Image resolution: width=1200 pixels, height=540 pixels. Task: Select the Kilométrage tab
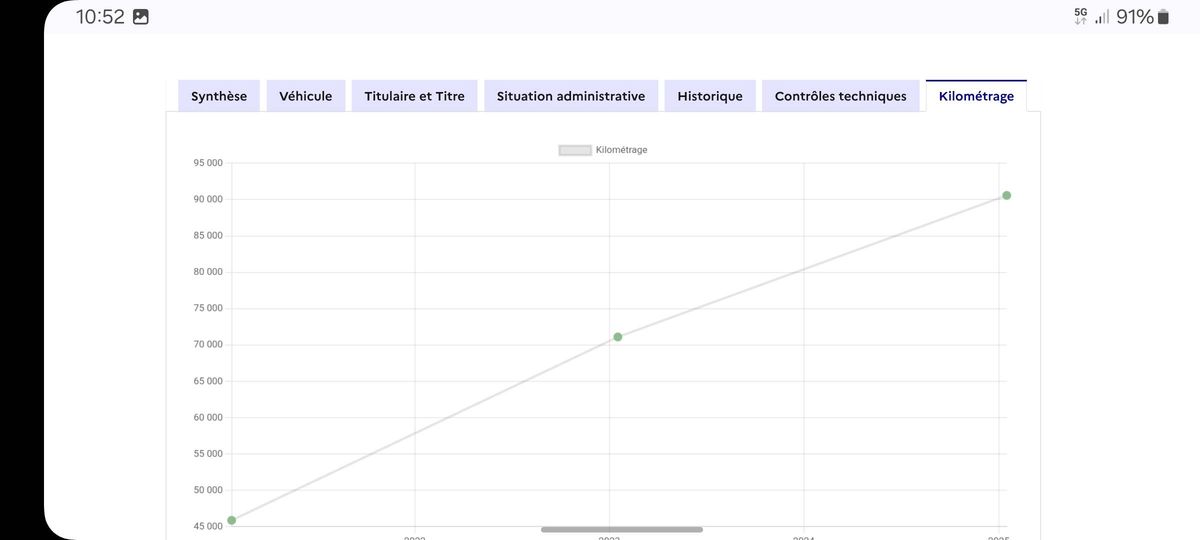pos(976,96)
